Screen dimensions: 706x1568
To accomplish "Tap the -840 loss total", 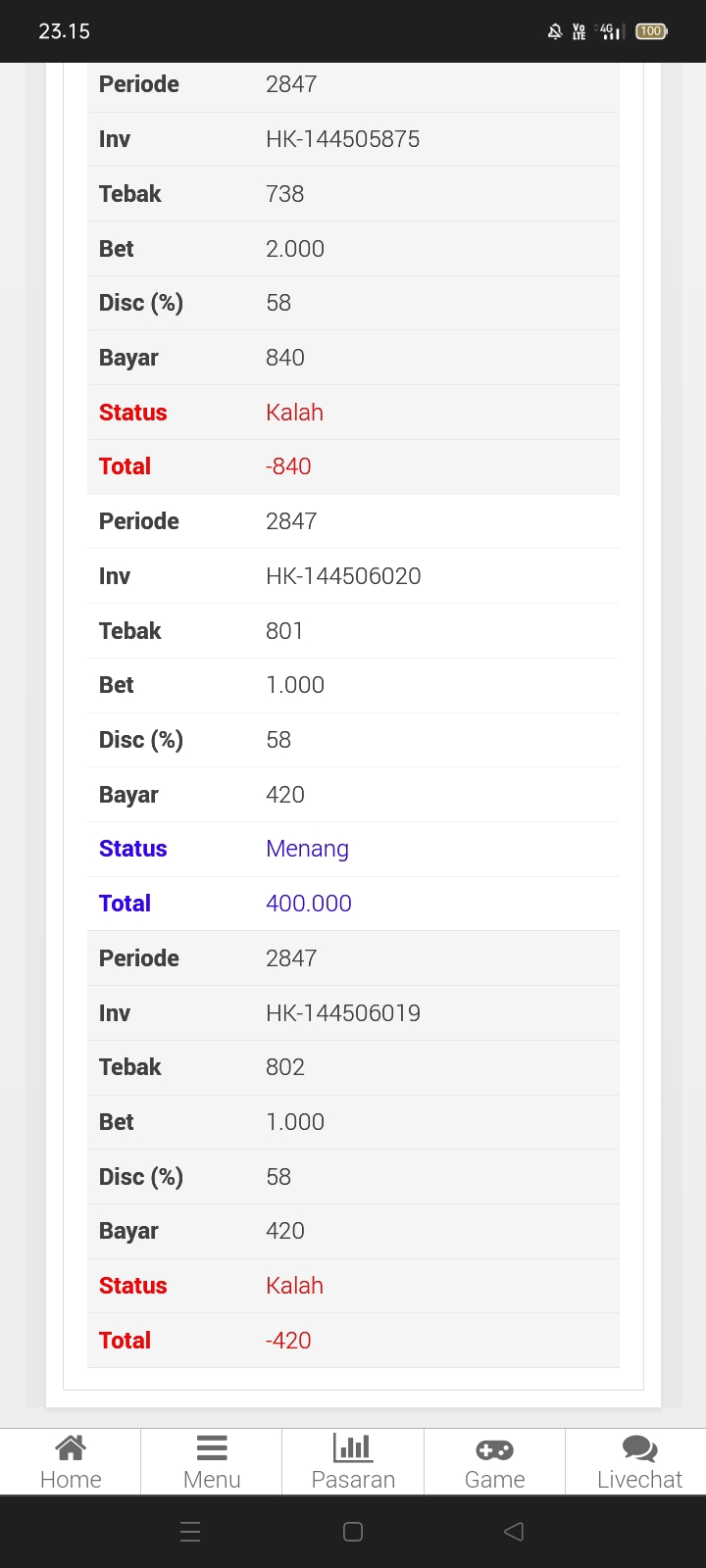I will click(288, 466).
